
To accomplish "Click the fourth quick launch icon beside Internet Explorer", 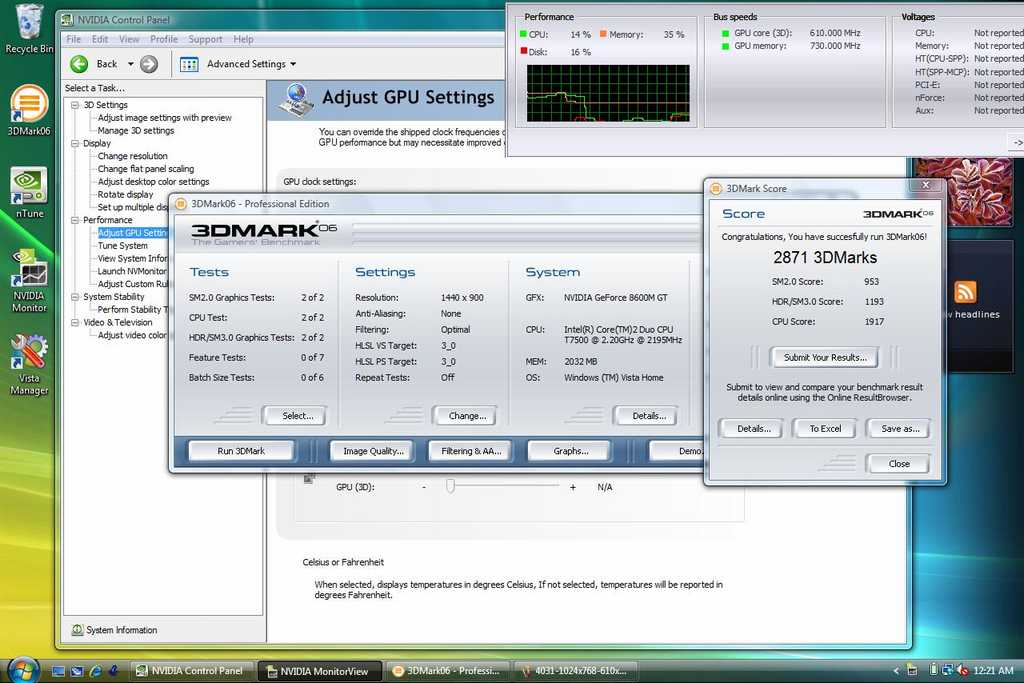I will tap(113, 671).
